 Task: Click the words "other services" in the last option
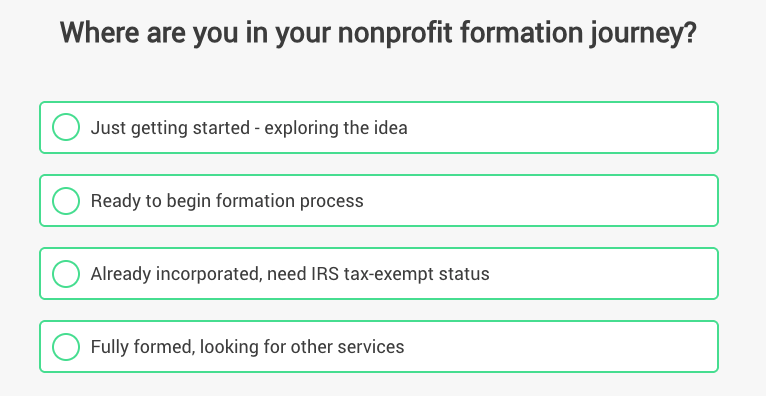point(347,347)
